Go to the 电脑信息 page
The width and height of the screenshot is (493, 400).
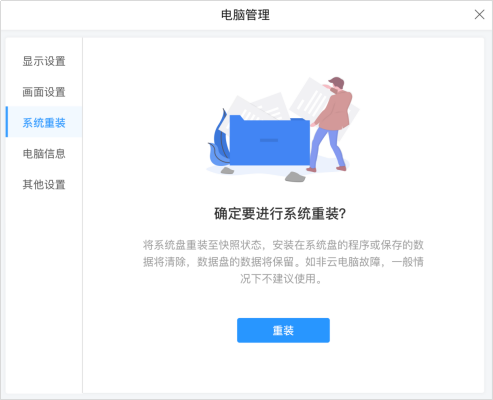tap(44, 154)
